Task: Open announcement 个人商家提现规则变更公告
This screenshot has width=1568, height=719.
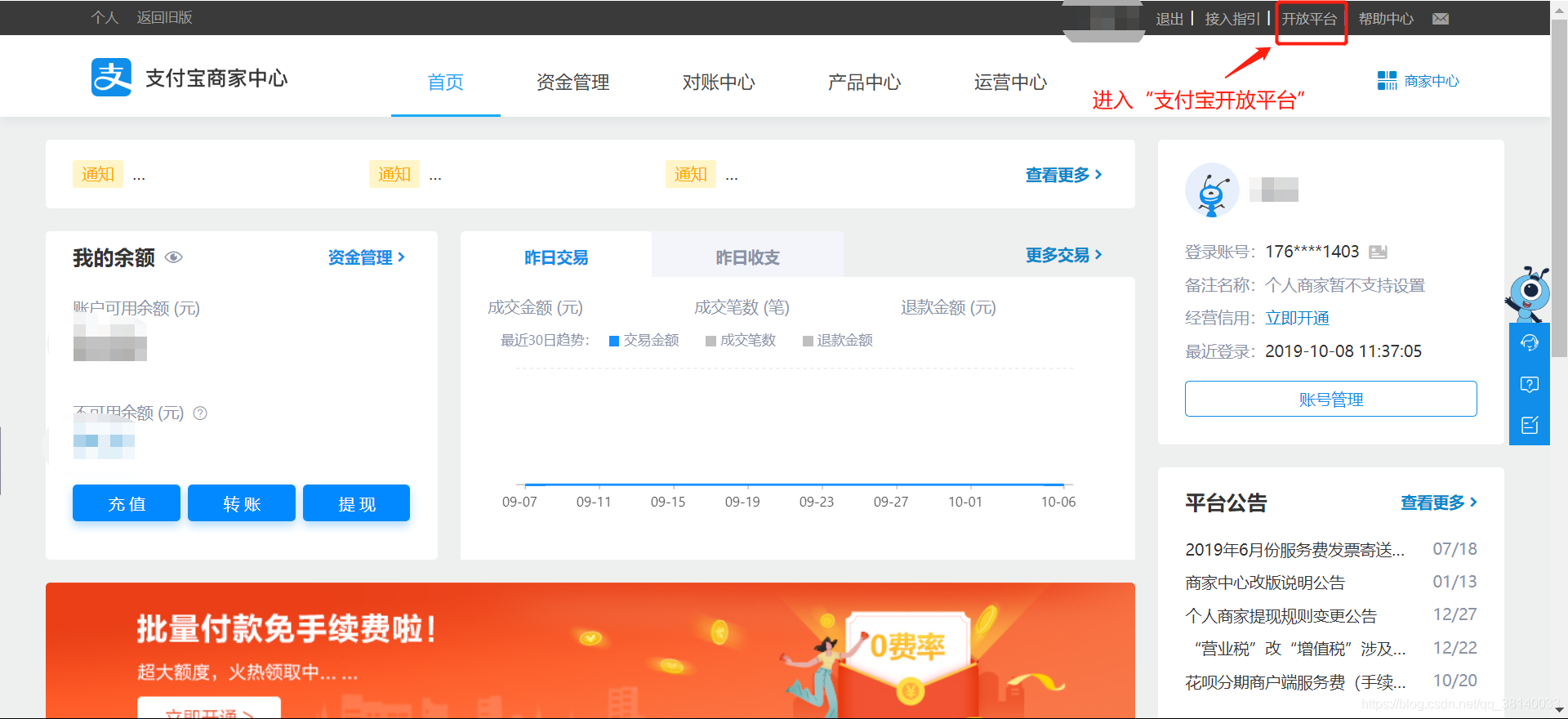Action: coord(1281,615)
